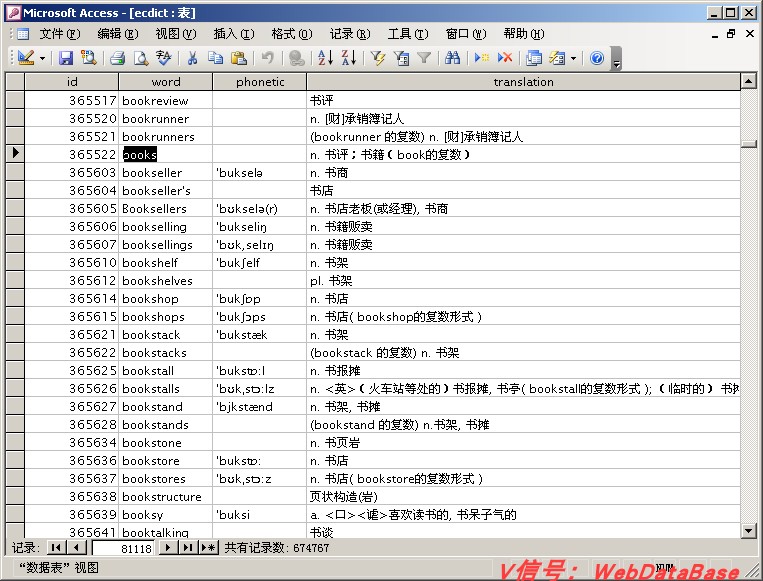
Task: Open Microsoft Access Help icon
Action: (597, 58)
